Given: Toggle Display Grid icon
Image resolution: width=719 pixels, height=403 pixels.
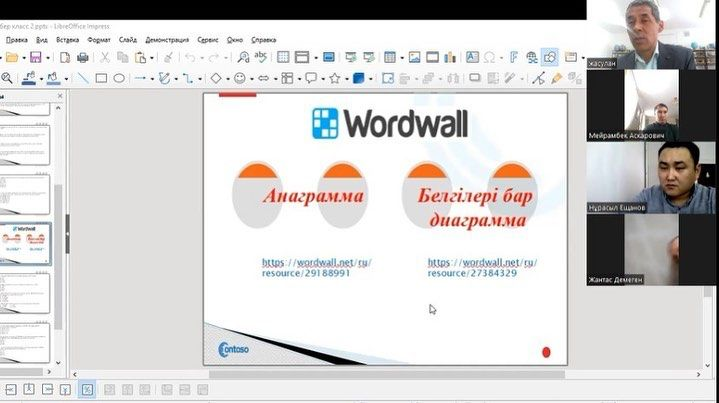Looking at the screenshot, I should [x=283, y=57].
